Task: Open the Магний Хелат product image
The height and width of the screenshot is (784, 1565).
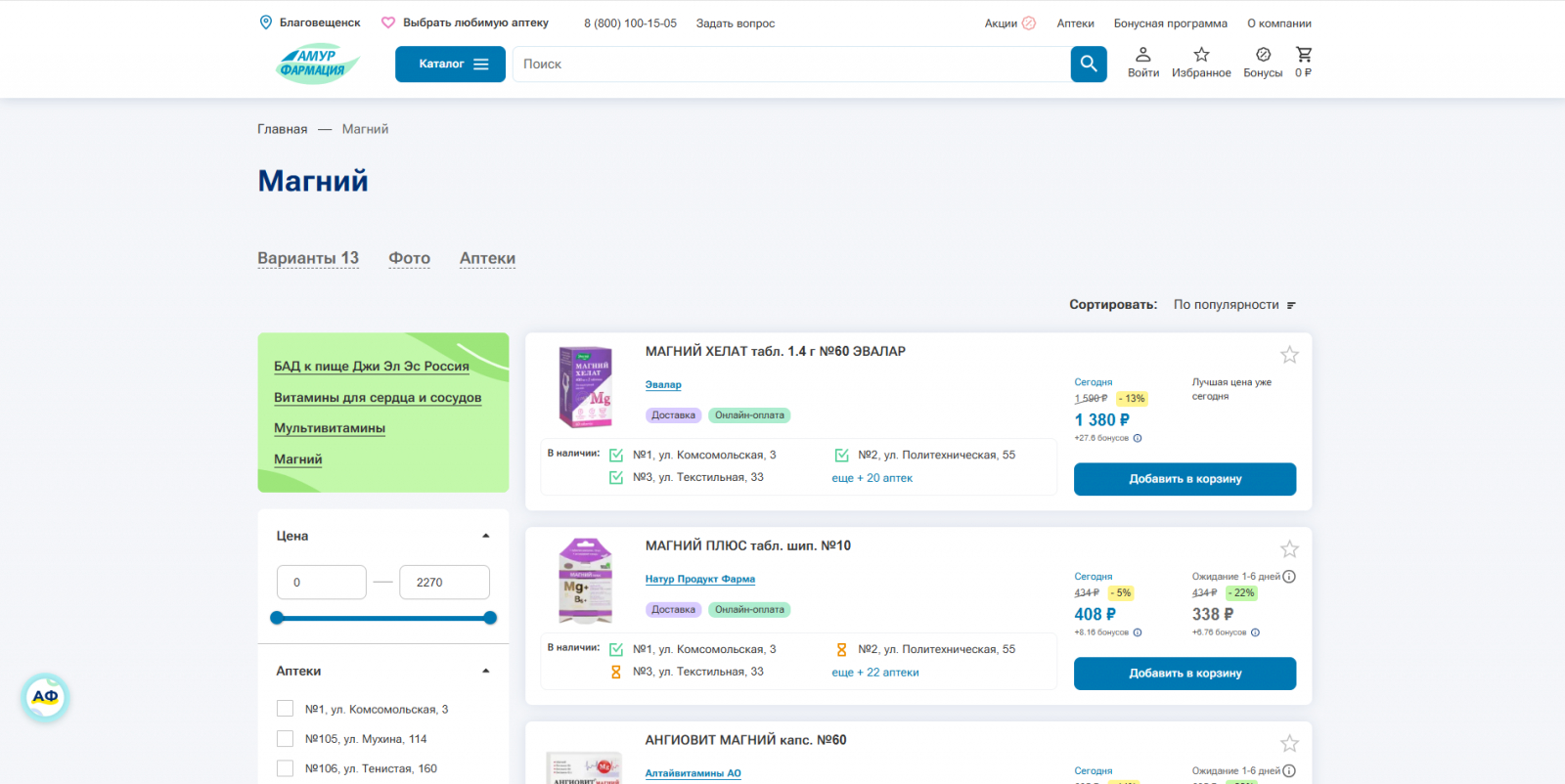Action: pyautogui.click(x=585, y=387)
